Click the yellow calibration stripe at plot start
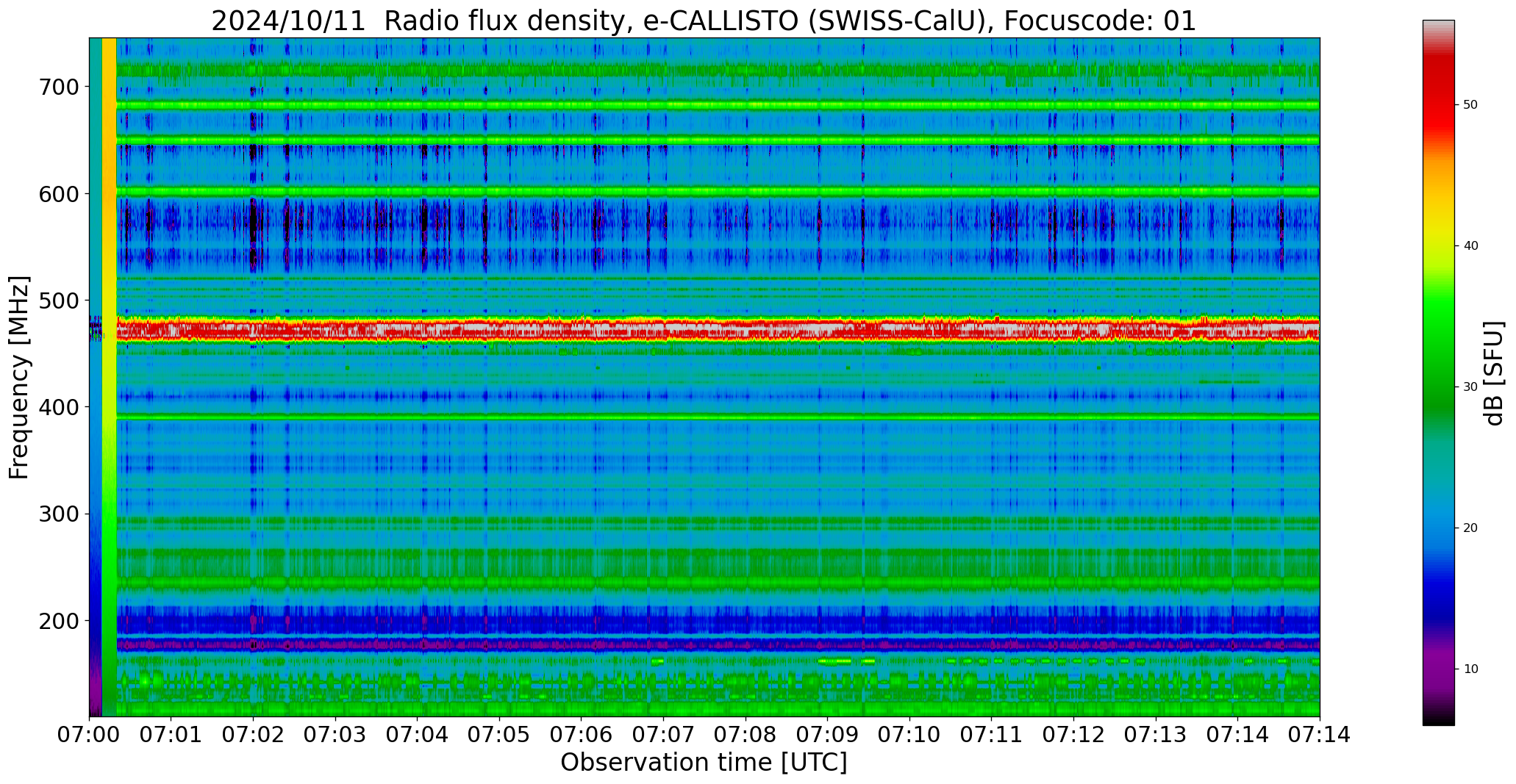 tap(109, 377)
